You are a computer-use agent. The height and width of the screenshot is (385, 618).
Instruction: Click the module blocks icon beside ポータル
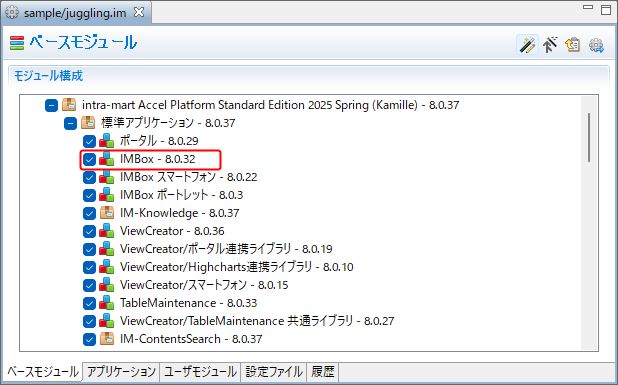tap(107, 141)
